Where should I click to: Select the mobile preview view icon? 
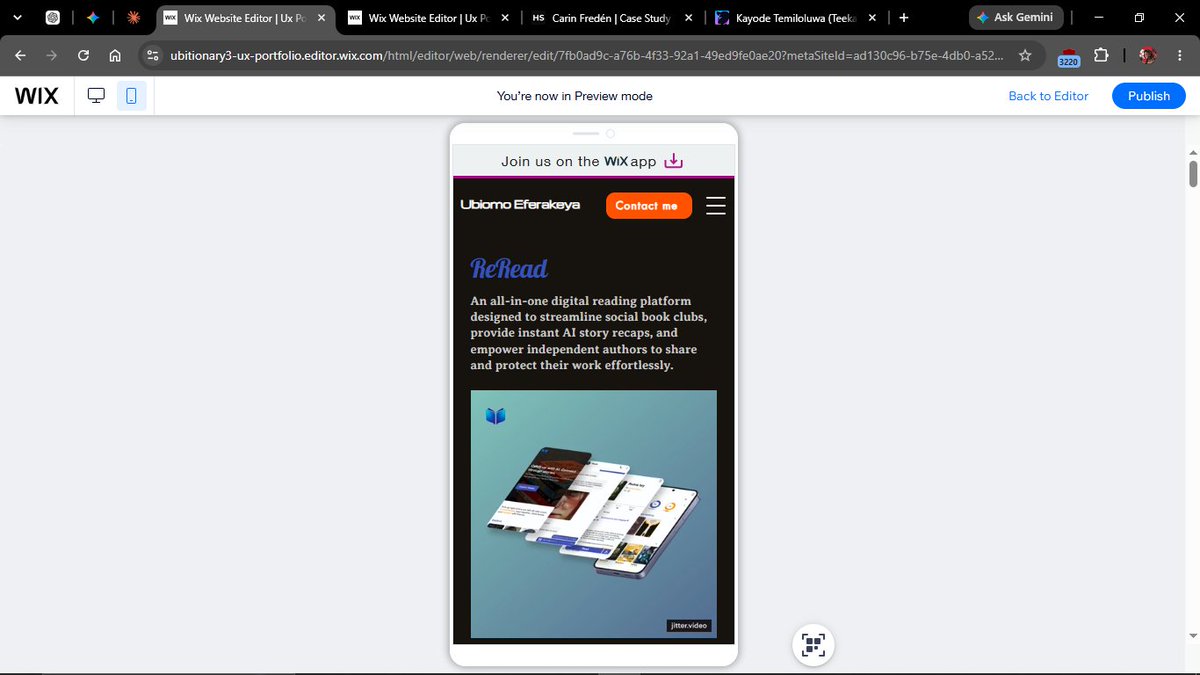tap(131, 96)
